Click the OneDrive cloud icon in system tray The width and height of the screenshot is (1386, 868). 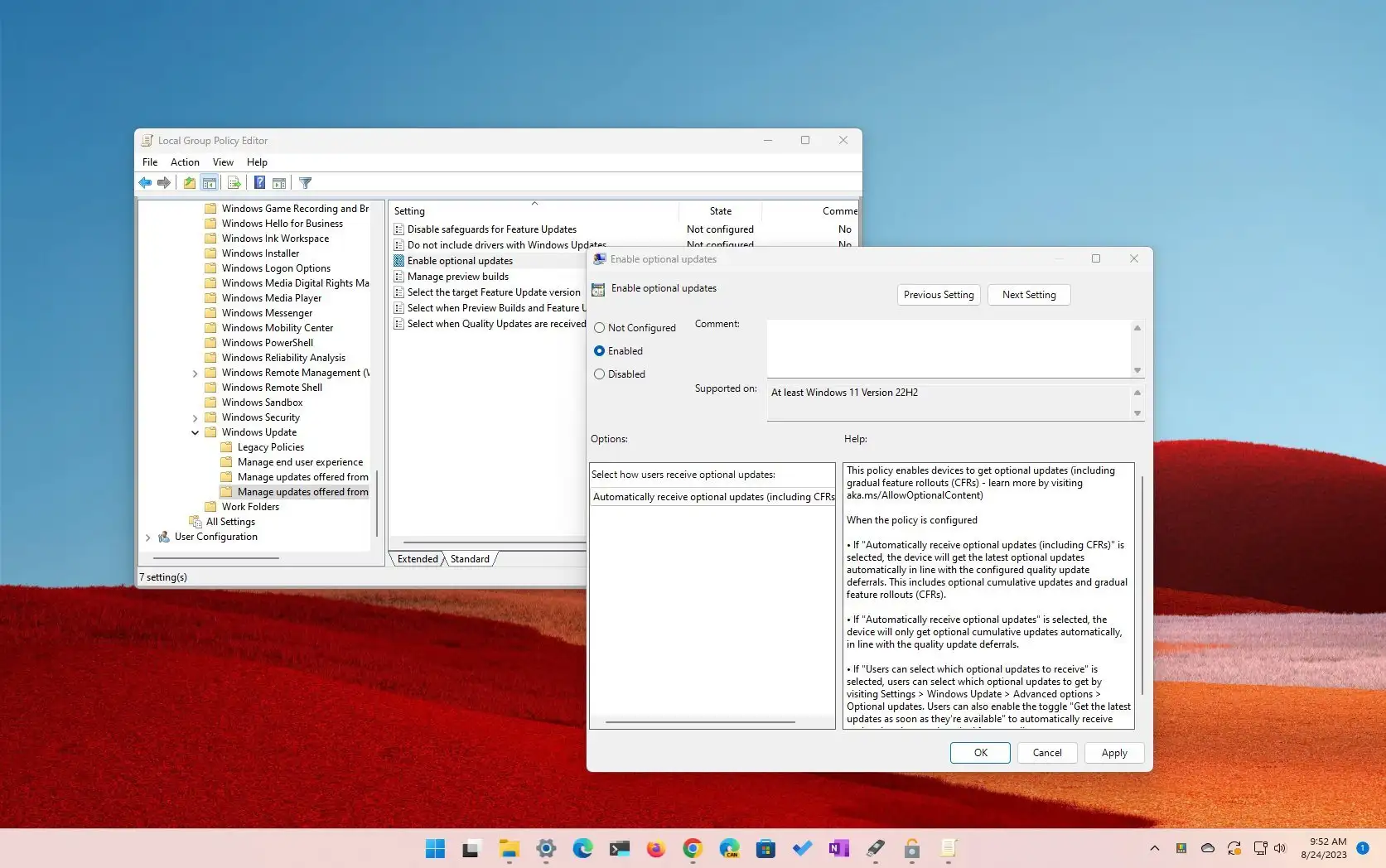1207,848
